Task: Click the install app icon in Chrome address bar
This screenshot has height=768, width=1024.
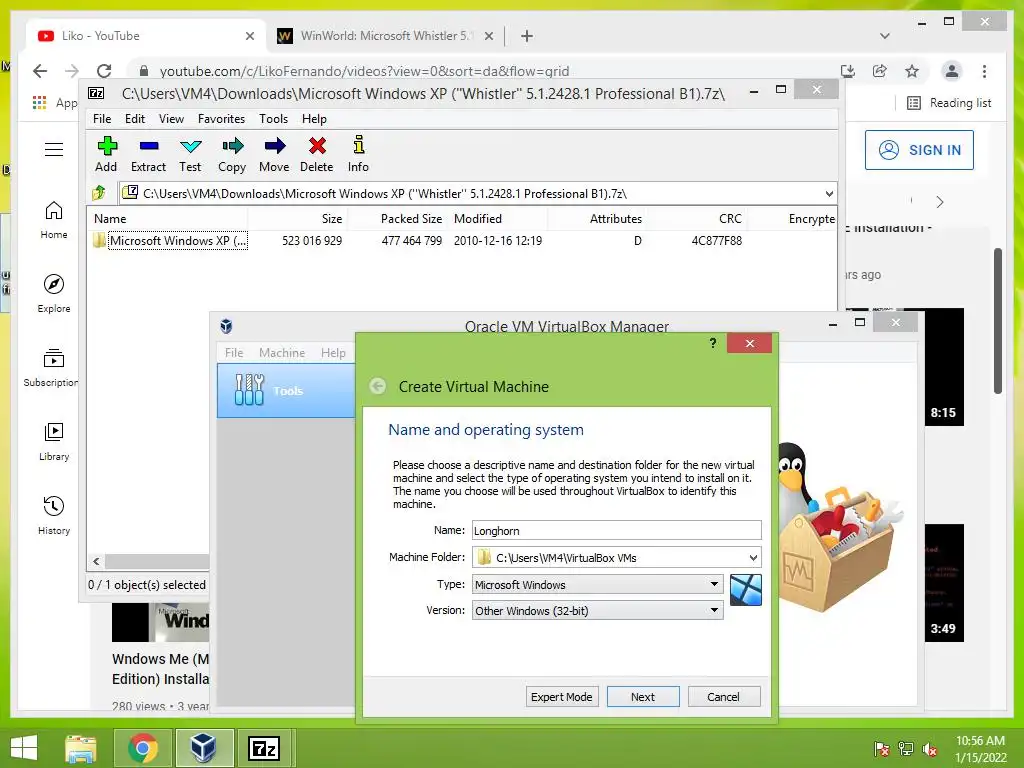Action: [x=848, y=71]
